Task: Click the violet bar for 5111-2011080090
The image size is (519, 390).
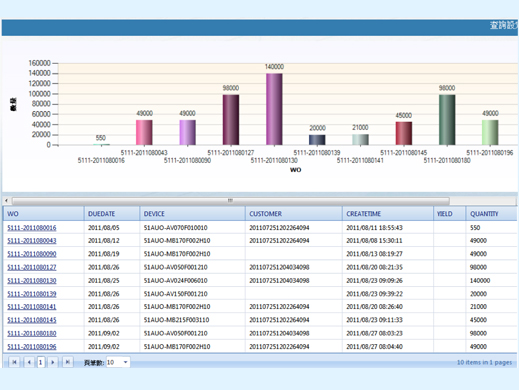Action: [x=187, y=132]
